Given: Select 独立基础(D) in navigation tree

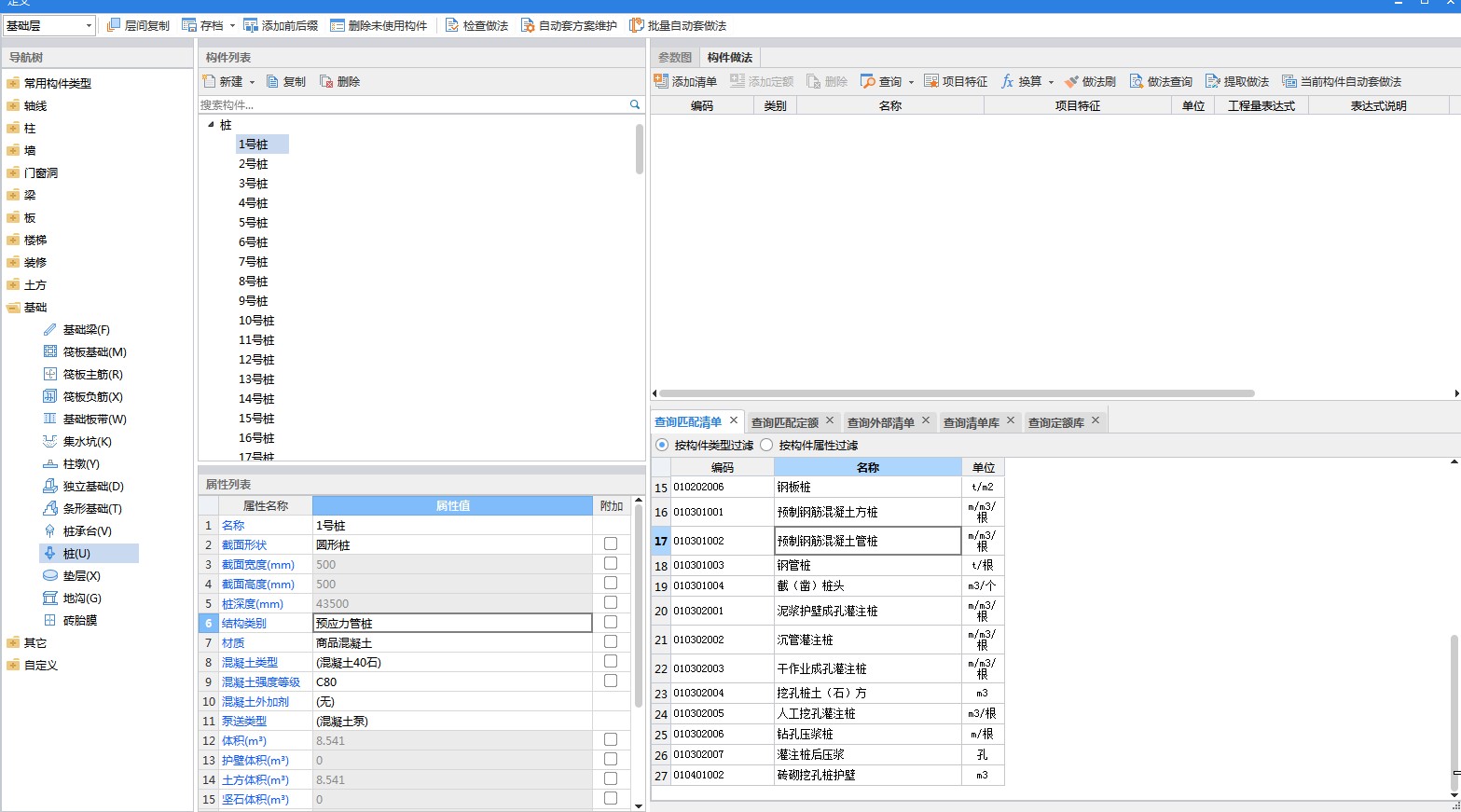Looking at the screenshot, I should point(93,486).
